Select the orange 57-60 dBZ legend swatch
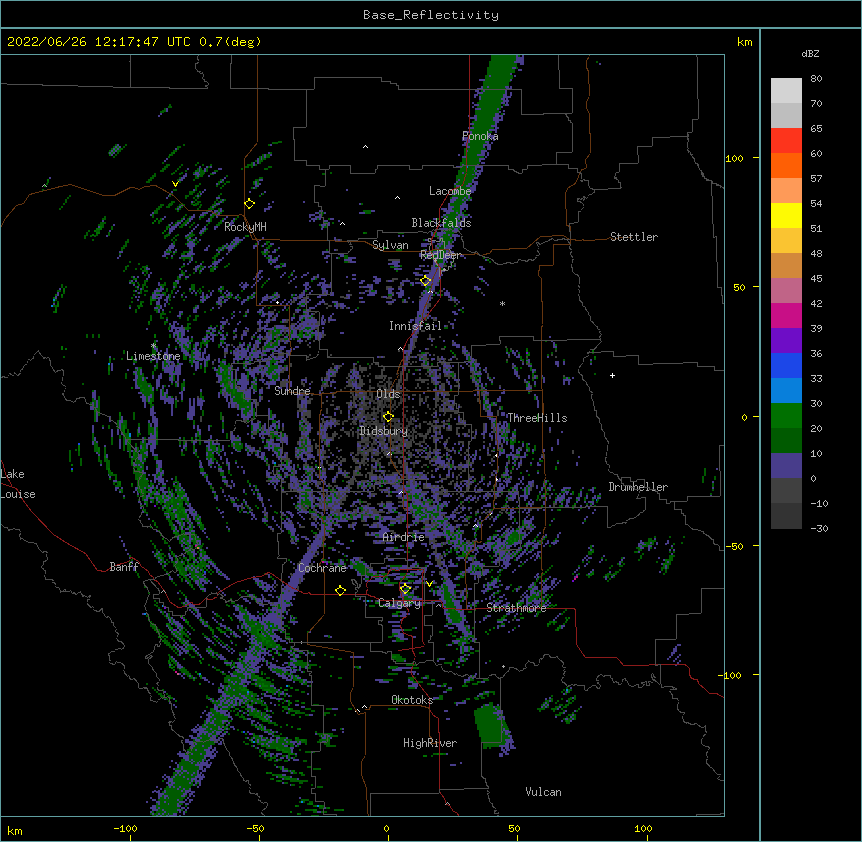The image size is (862, 842). click(786, 165)
